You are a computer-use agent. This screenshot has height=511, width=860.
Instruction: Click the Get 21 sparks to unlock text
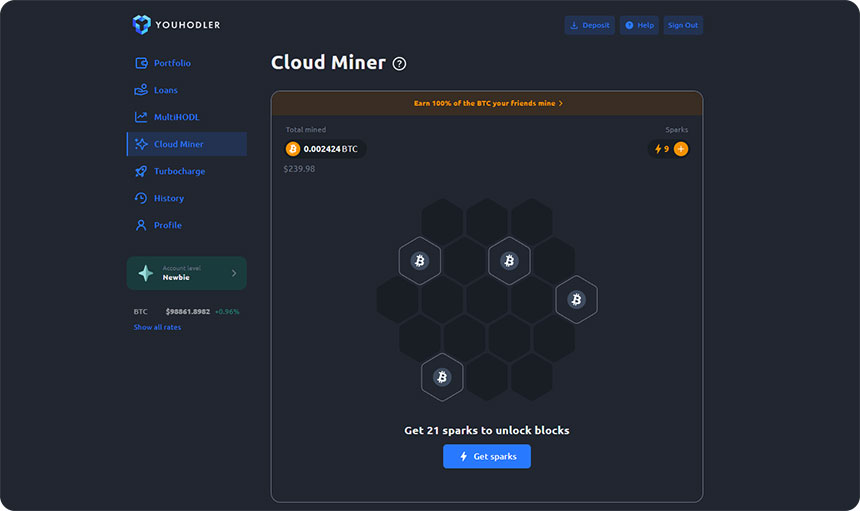click(486, 430)
